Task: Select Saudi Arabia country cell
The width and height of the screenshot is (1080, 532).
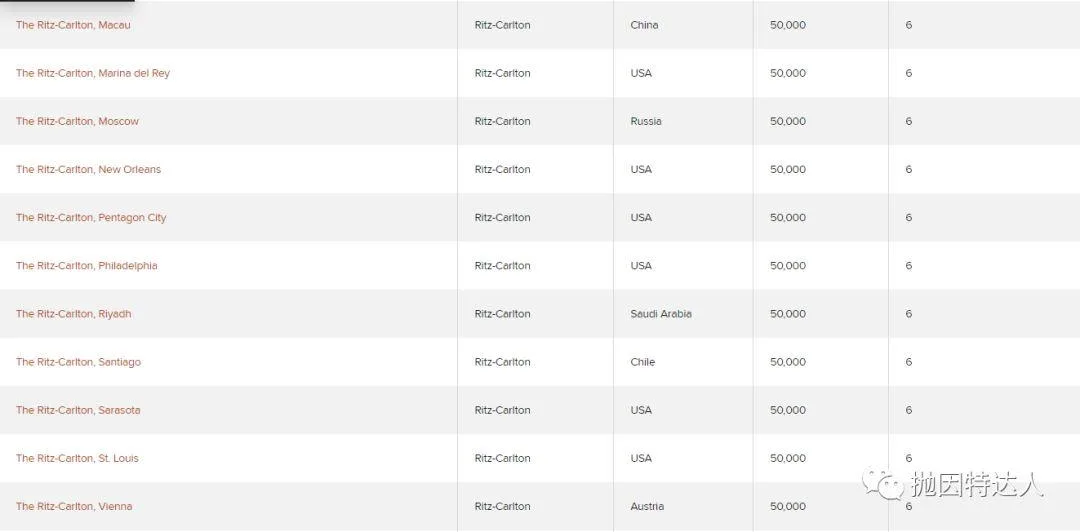Action: (x=661, y=314)
